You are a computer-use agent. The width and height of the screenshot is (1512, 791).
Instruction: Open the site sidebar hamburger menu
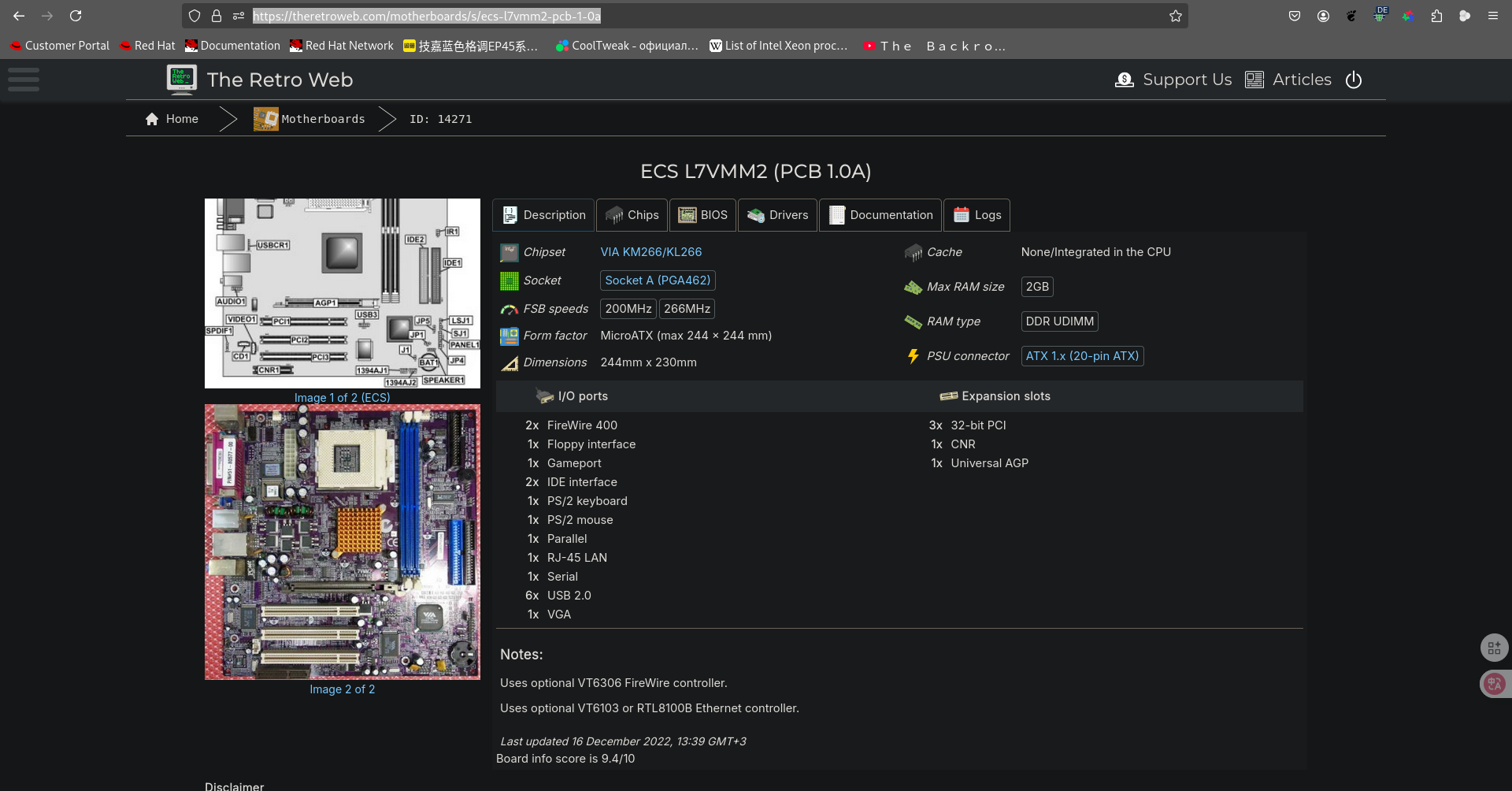point(24,80)
